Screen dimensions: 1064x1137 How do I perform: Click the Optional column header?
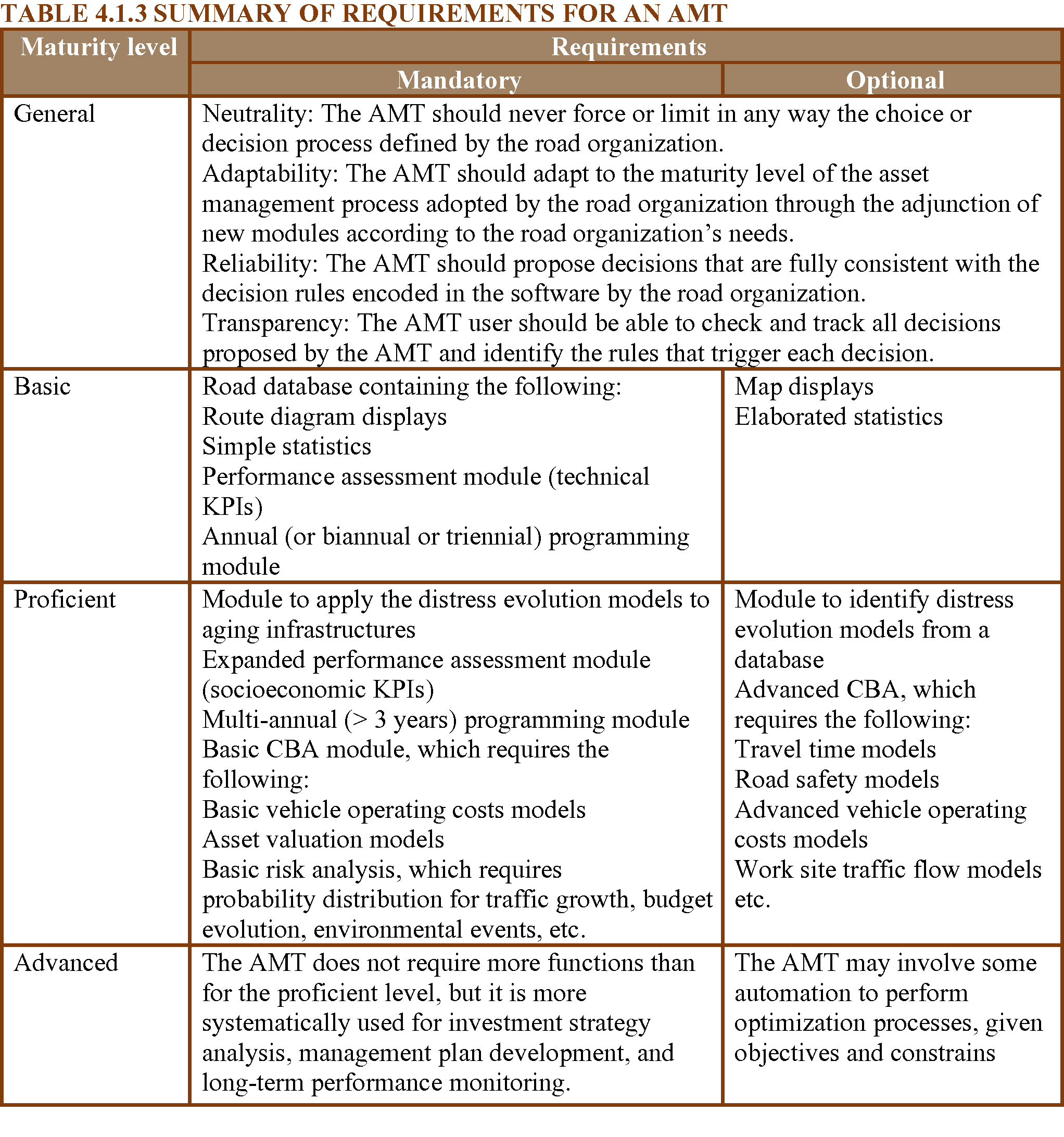895,80
